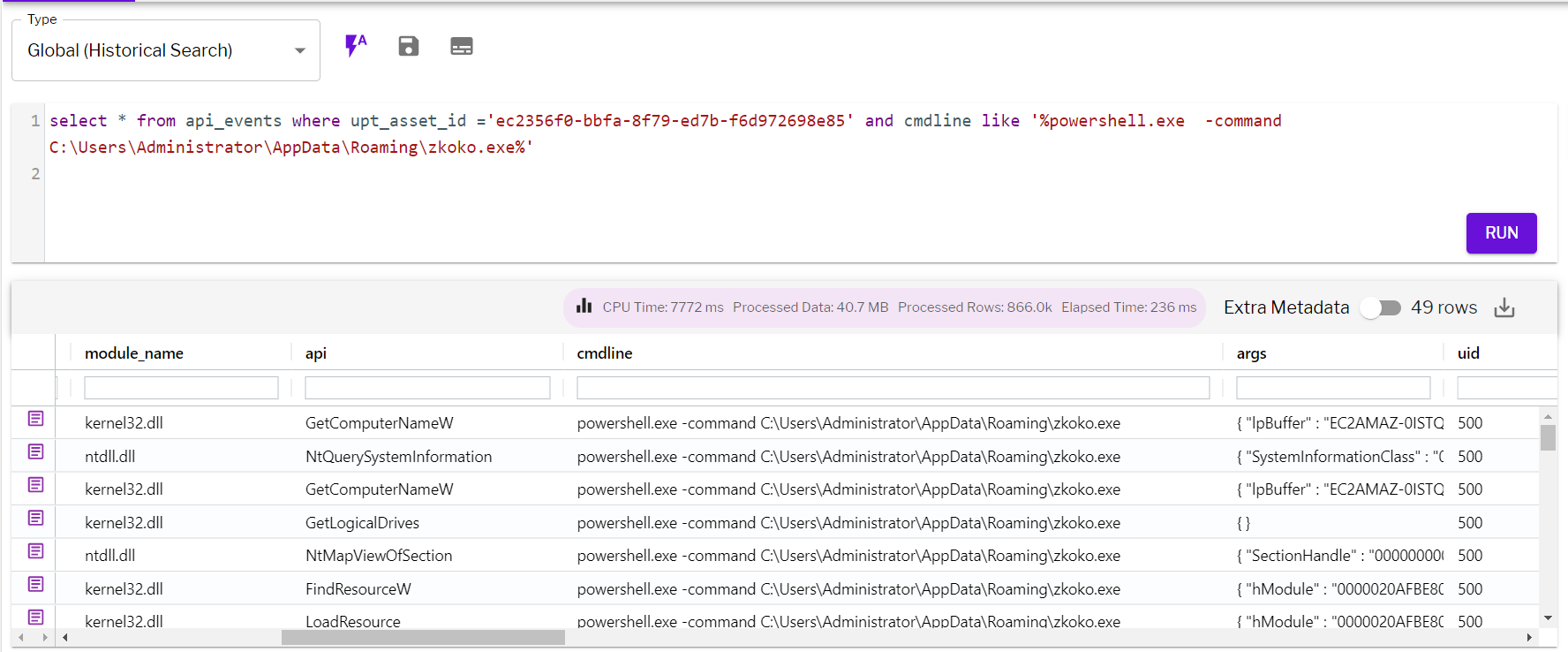Click the vertical scrollbar down arrow
This screenshot has height=652, width=1568.
pyautogui.click(x=1548, y=618)
